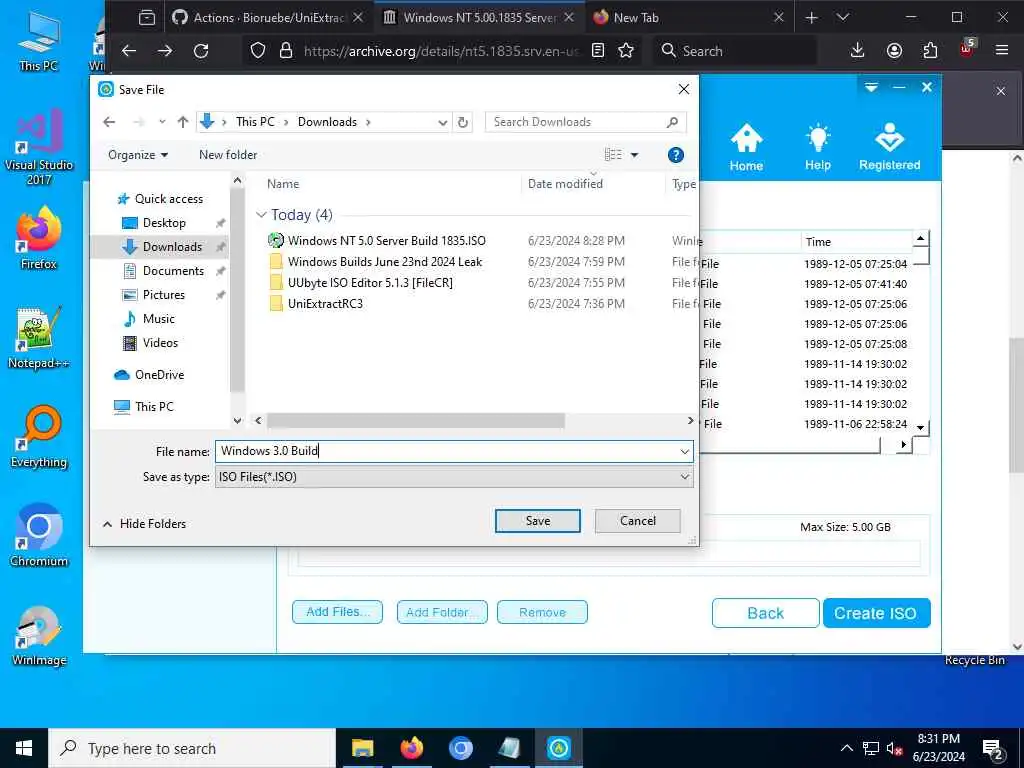Select OneDrive in navigation pane
The width and height of the screenshot is (1024, 768).
(159, 375)
